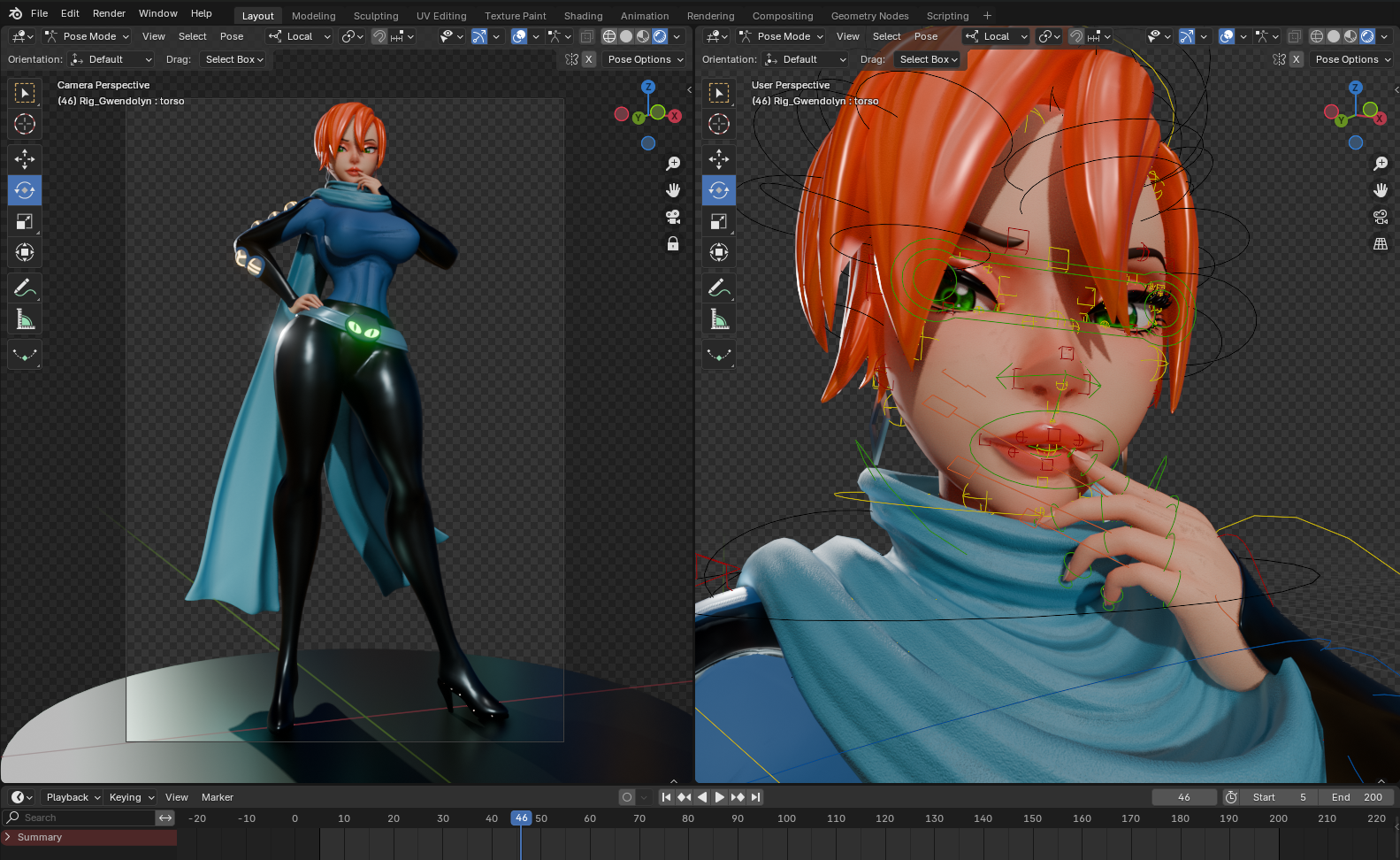Jump to next keyframe

[738, 797]
